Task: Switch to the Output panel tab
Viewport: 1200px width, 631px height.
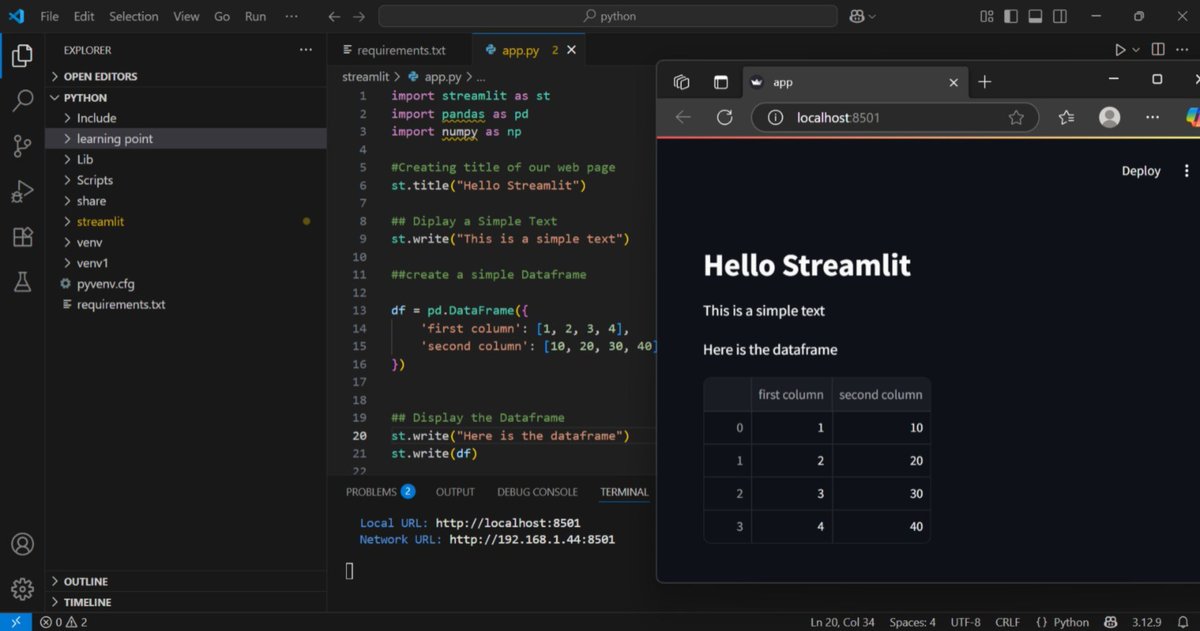Action: click(x=455, y=492)
